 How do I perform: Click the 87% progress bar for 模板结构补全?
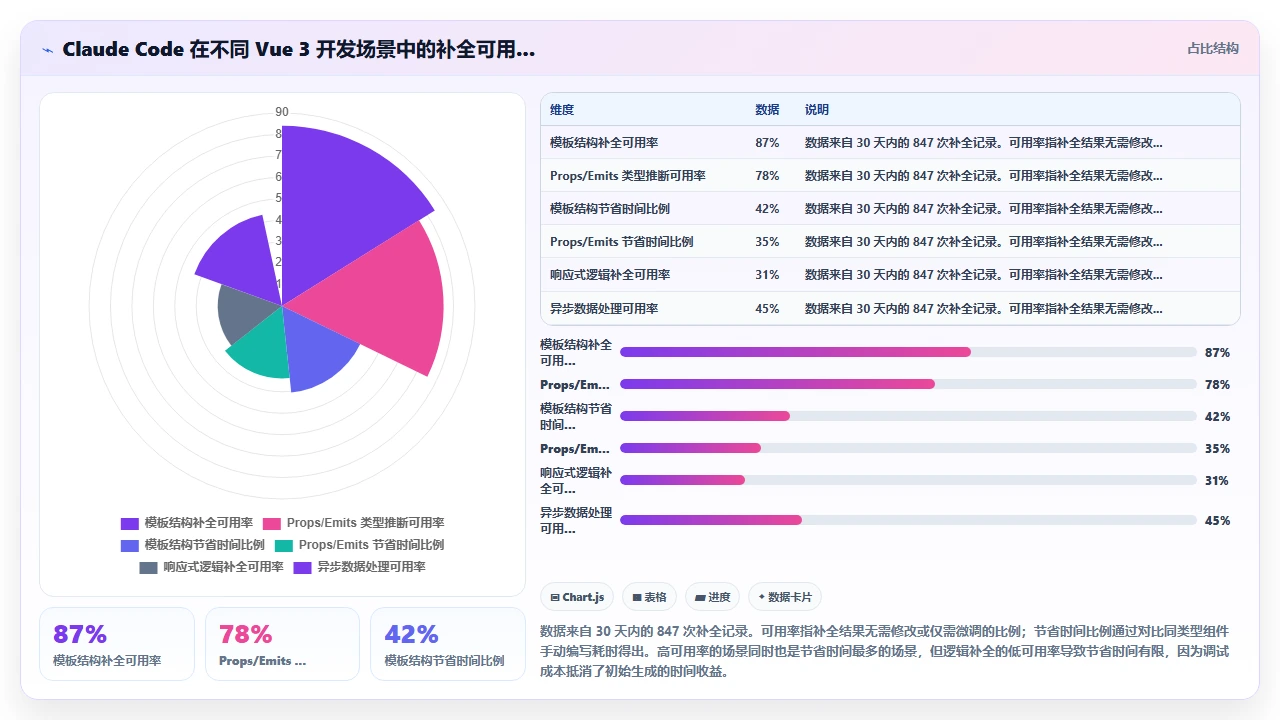pos(908,352)
